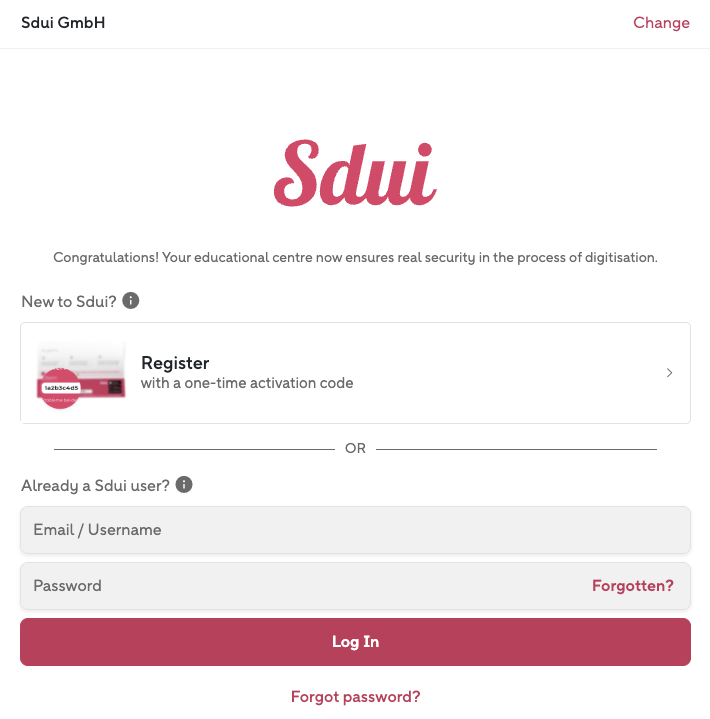Click Change to switch organization
Image resolution: width=710 pixels, height=719 pixels.
(x=661, y=23)
